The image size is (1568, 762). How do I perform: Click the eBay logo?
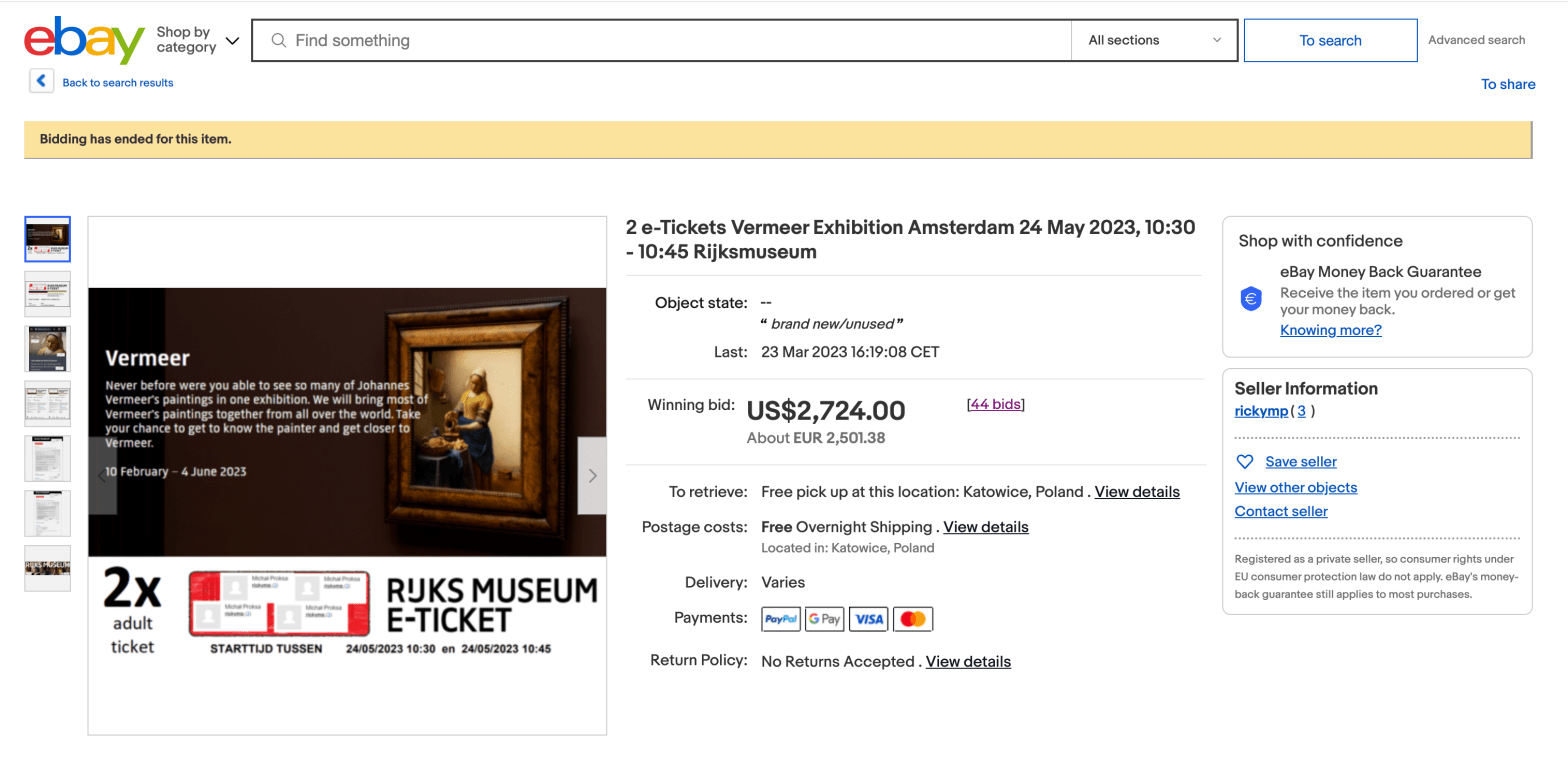point(84,40)
